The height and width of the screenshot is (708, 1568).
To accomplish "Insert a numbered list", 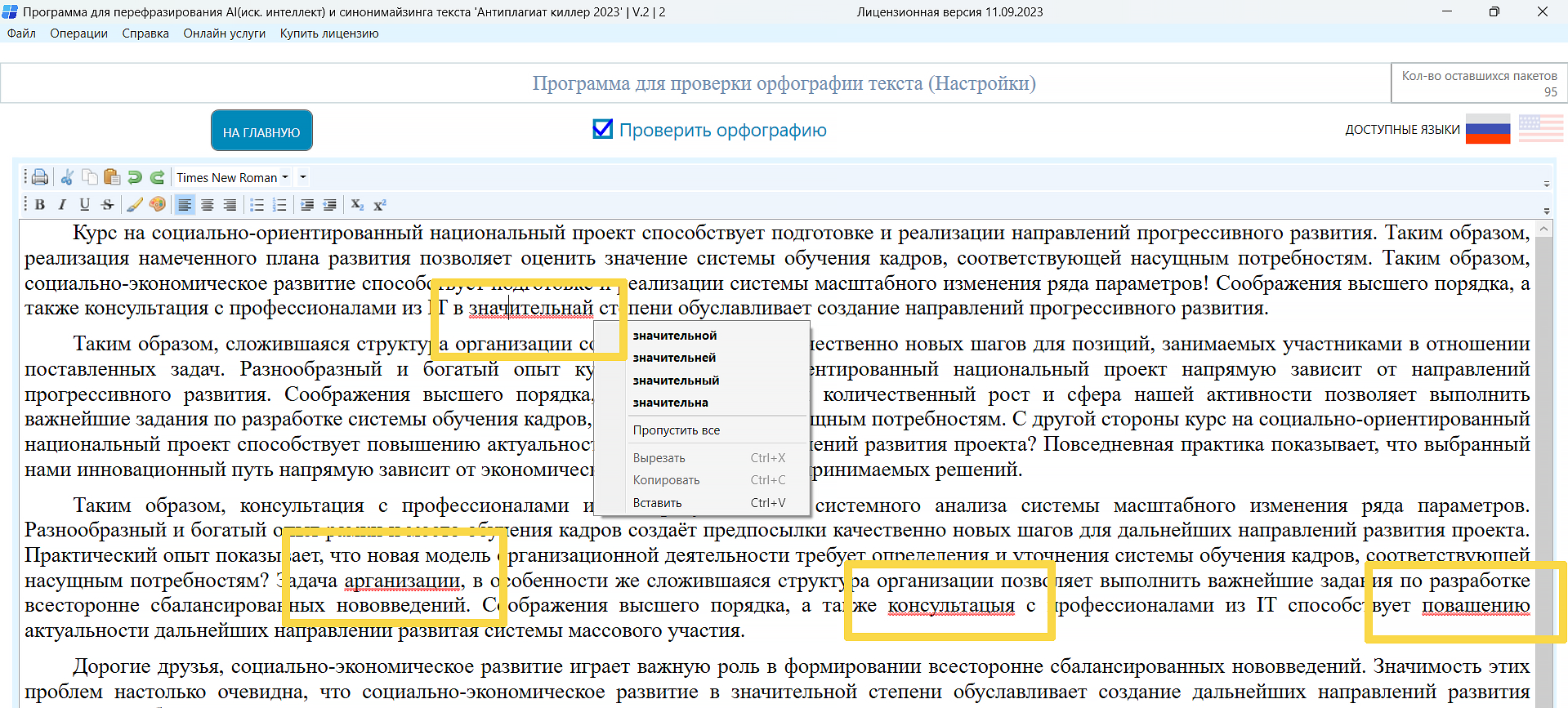I will (279, 204).
